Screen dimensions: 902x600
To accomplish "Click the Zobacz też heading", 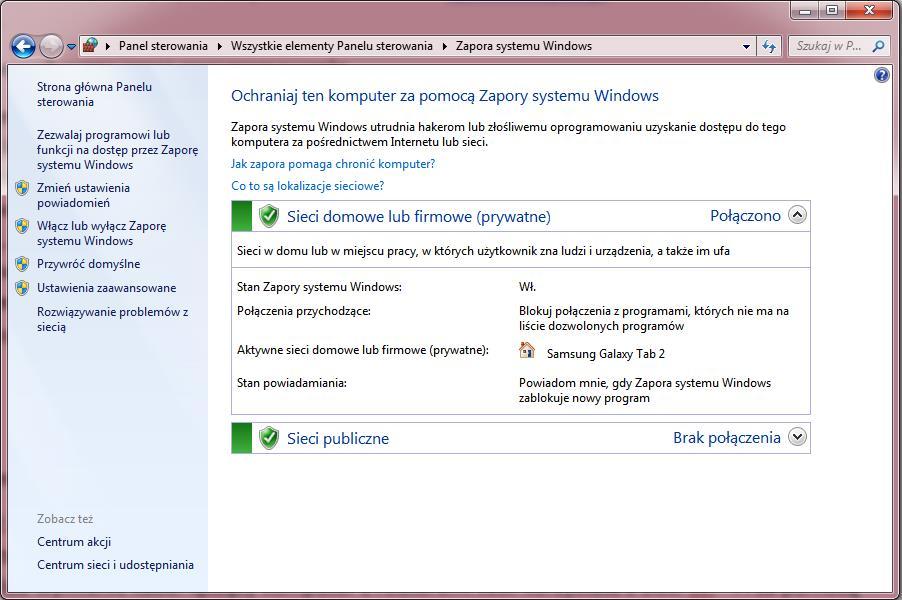I will pos(65,519).
